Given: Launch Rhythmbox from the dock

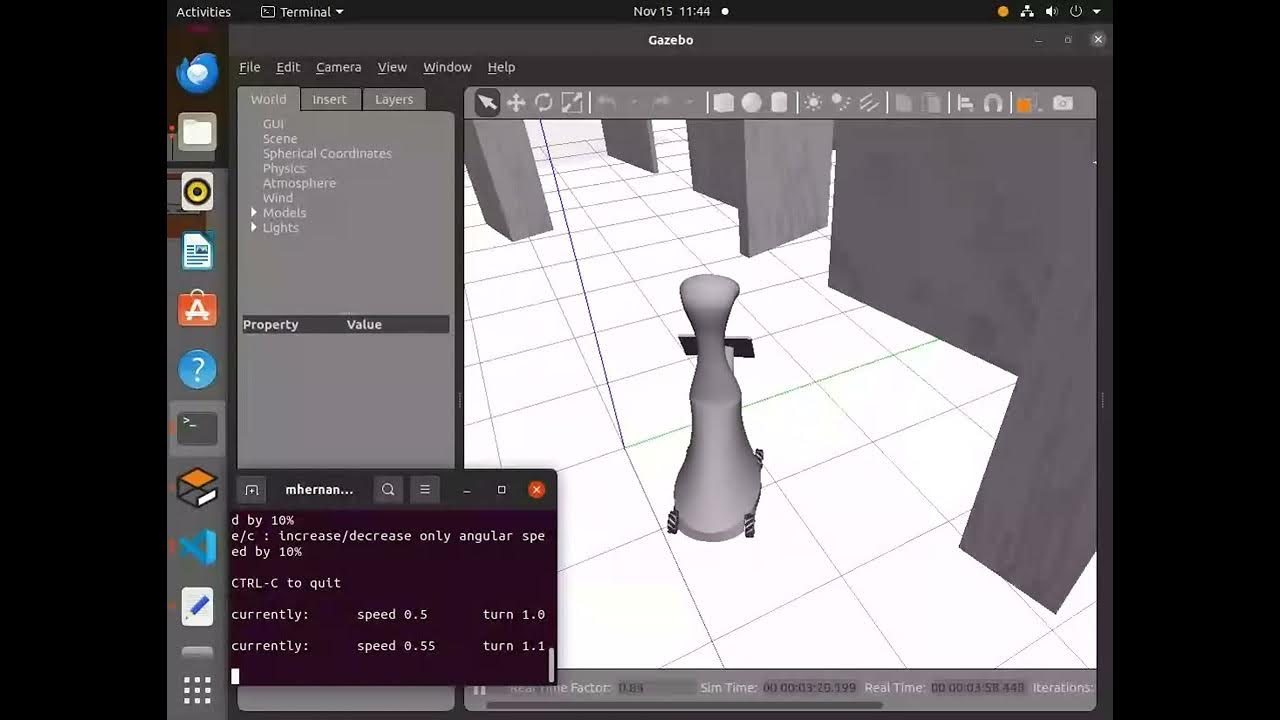Looking at the screenshot, I should pyautogui.click(x=197, y=191).
